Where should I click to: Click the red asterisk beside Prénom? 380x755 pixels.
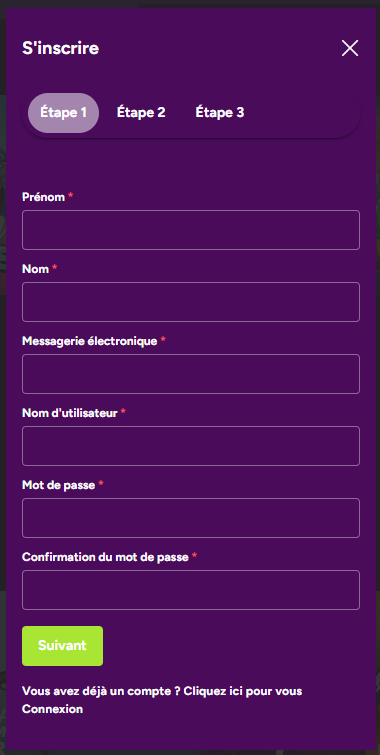pos(71,195)
